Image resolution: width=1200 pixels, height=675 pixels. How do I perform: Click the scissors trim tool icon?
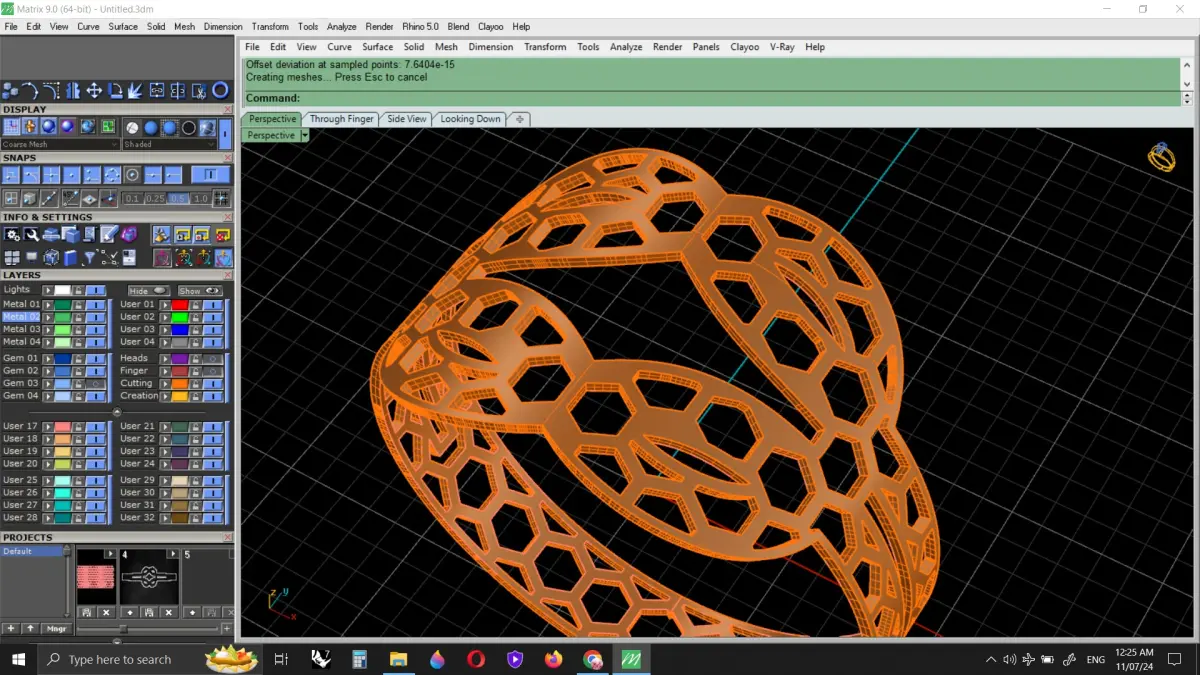(x=200, y=91)
